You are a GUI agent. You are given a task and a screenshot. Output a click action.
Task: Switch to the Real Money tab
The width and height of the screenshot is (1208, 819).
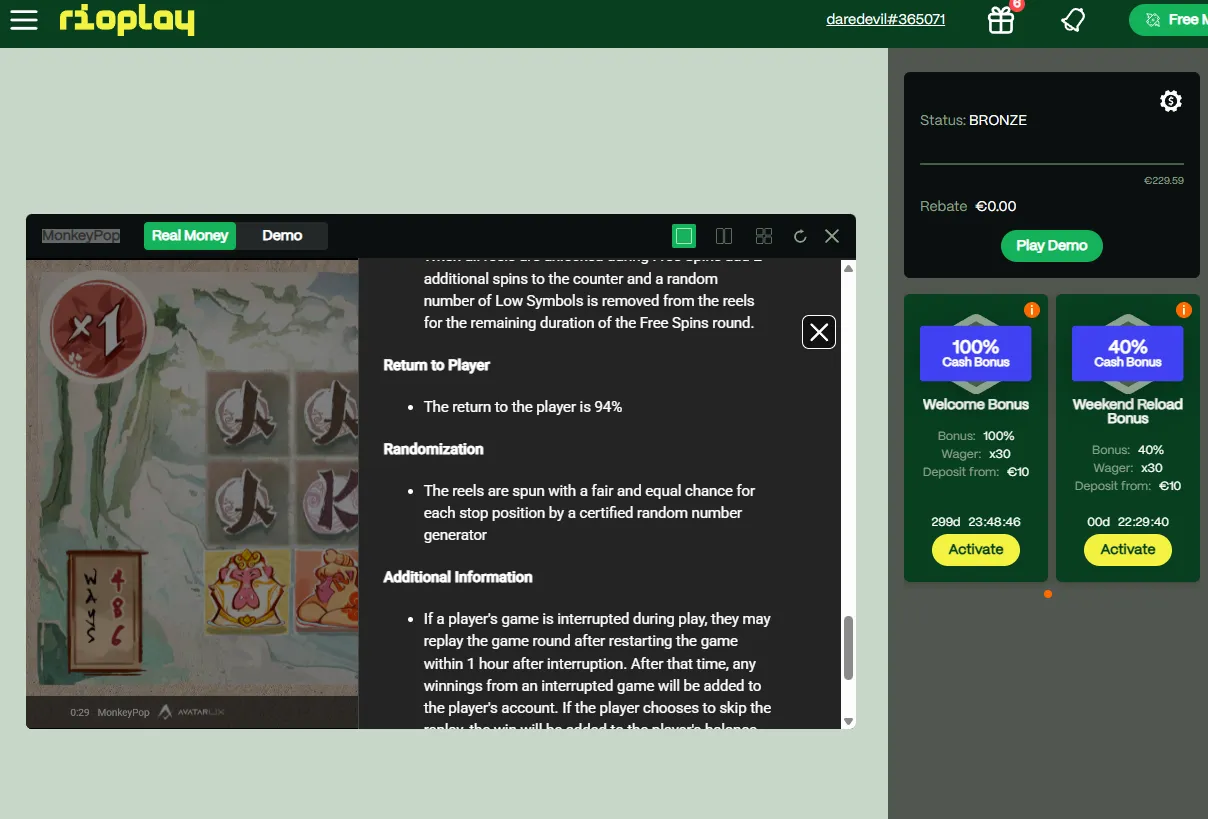tap(190, 236)
